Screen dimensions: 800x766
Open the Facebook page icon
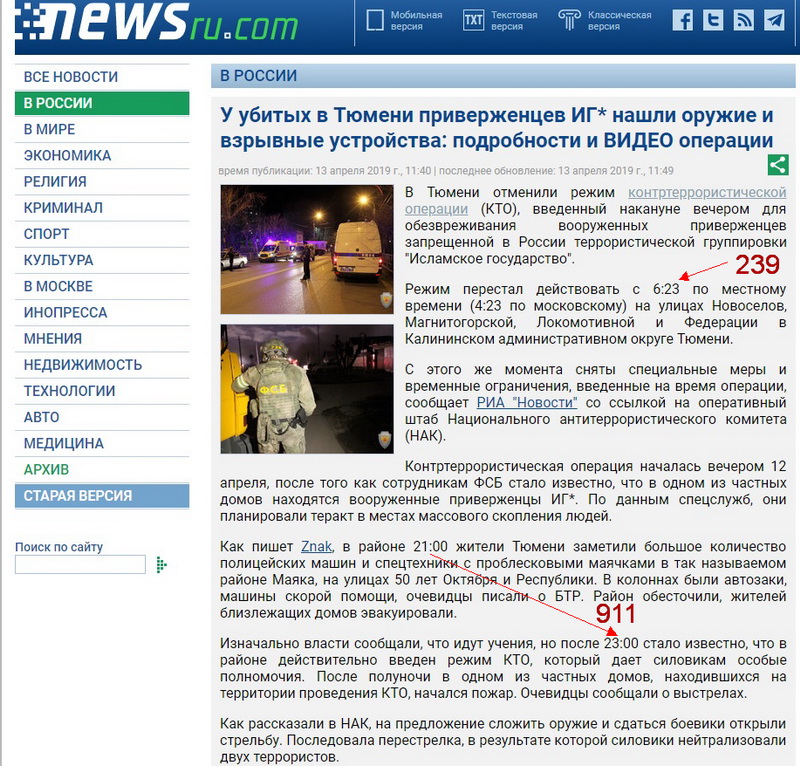[683, 20]
